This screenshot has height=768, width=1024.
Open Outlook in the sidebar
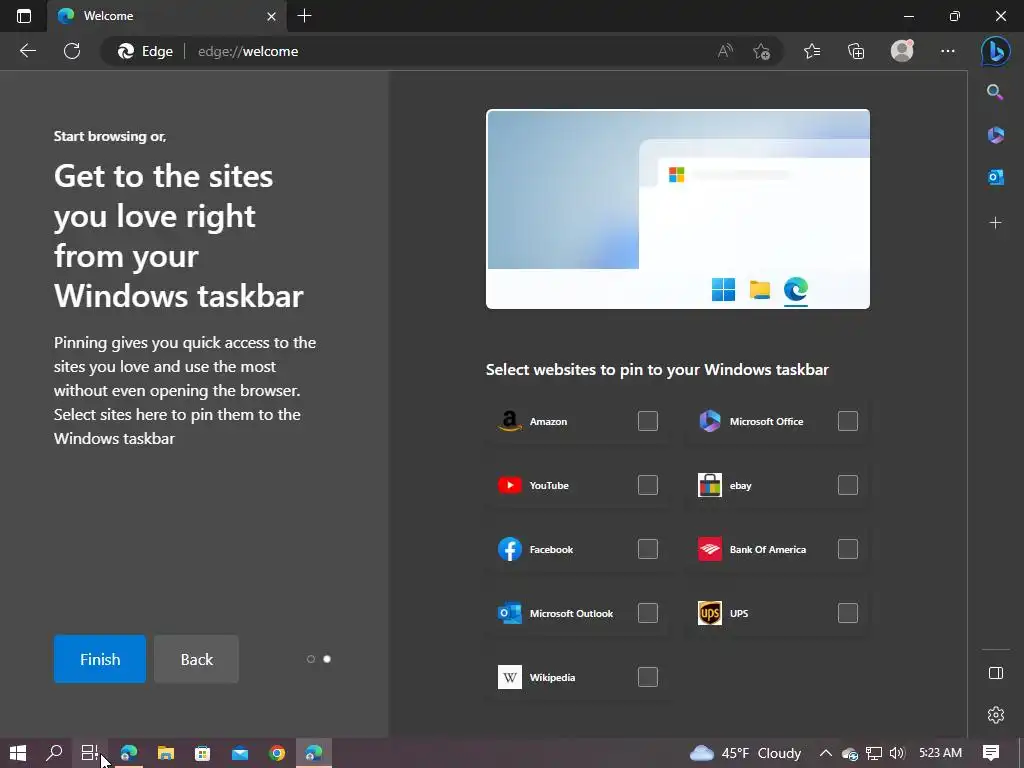(x=995, y=177)
